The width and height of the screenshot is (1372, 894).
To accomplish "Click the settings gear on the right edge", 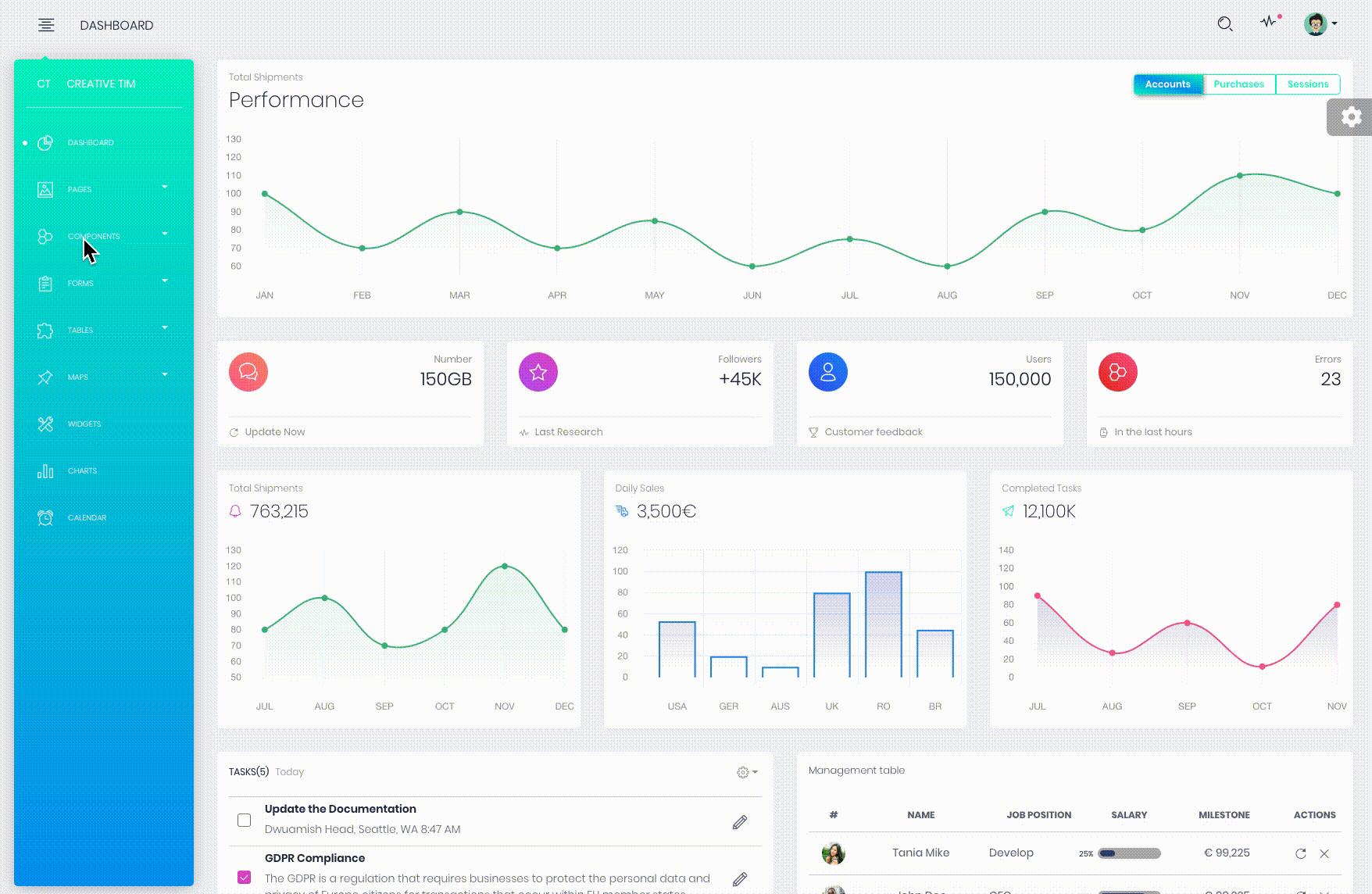I will [1350, 116].
